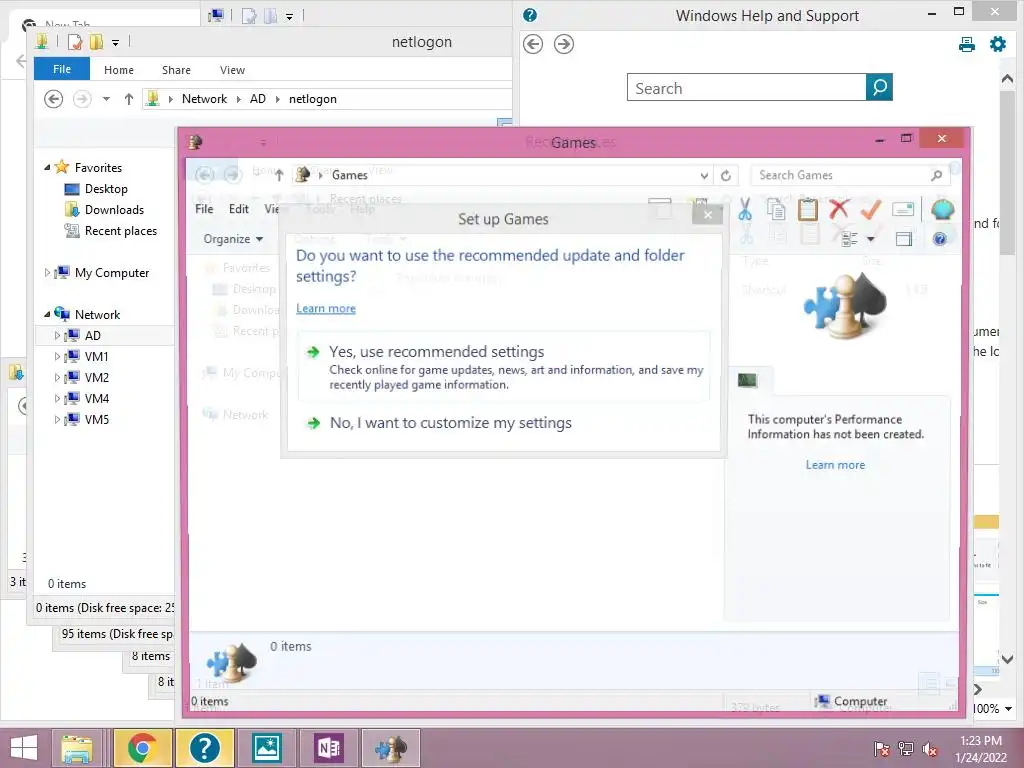Go up one level in Games window
1024x768 pixels.
point(279,175)
